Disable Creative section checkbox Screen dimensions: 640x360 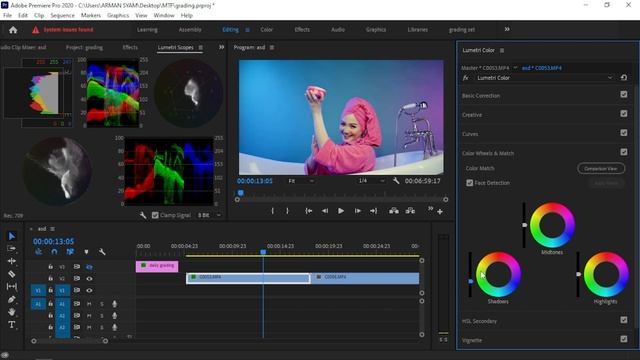[x=624, y=113]
